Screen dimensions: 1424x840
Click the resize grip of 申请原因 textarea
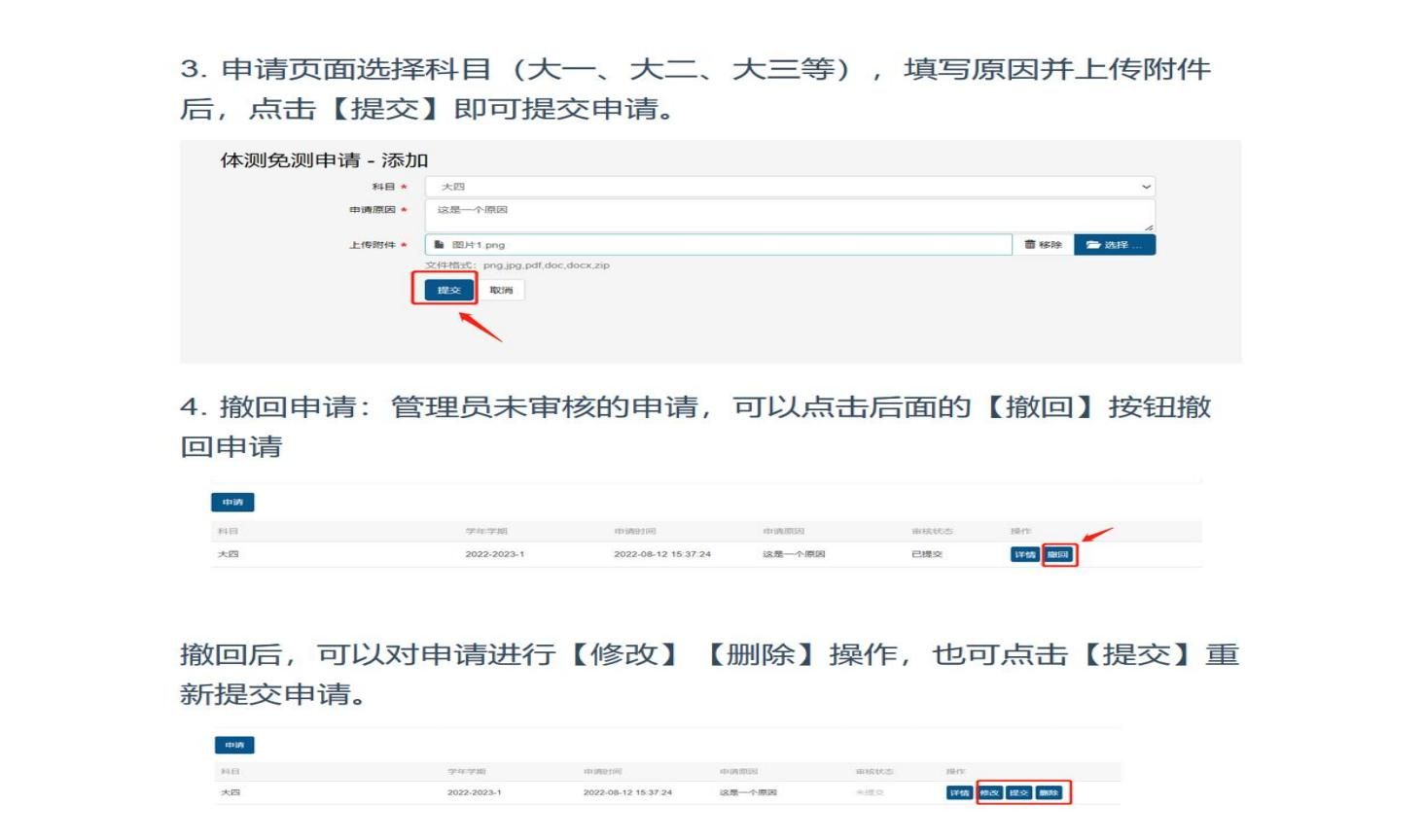coord(1149,227)
